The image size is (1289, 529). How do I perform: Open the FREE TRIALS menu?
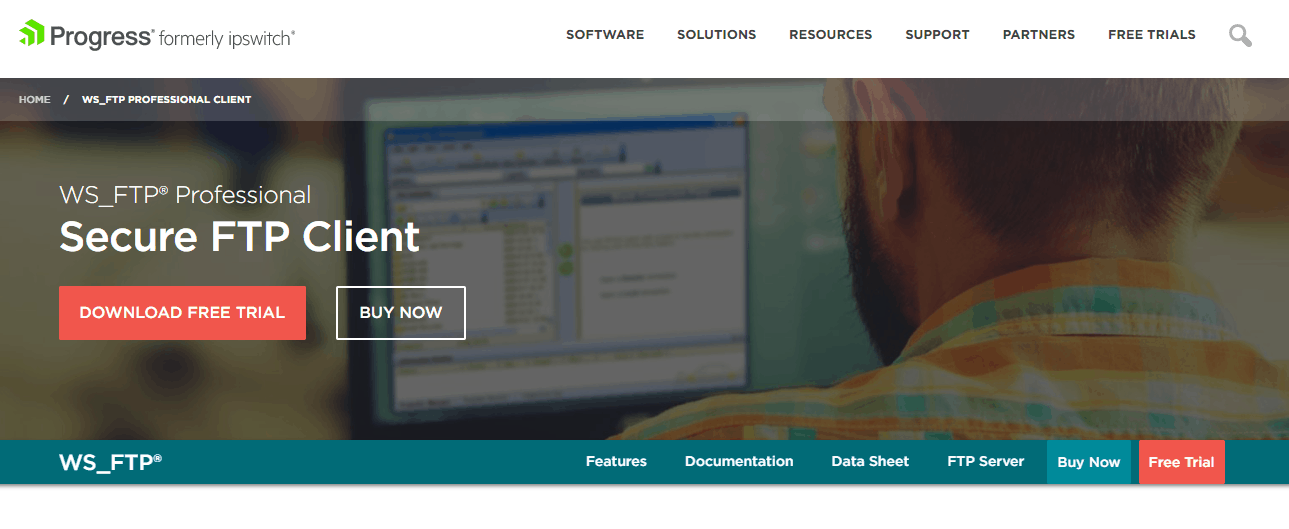[x=1151, y=34]
